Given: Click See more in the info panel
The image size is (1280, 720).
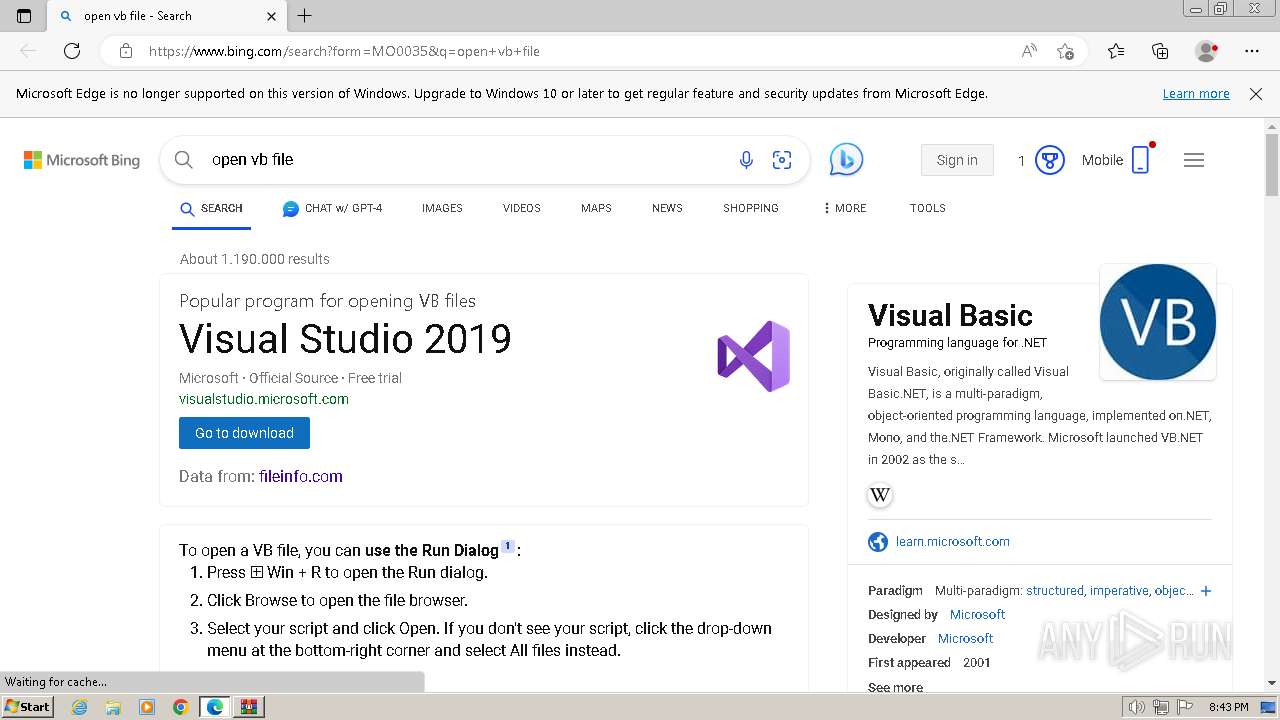Looking at the screenshot, I should pyautogui.click(x=895, y=687).
